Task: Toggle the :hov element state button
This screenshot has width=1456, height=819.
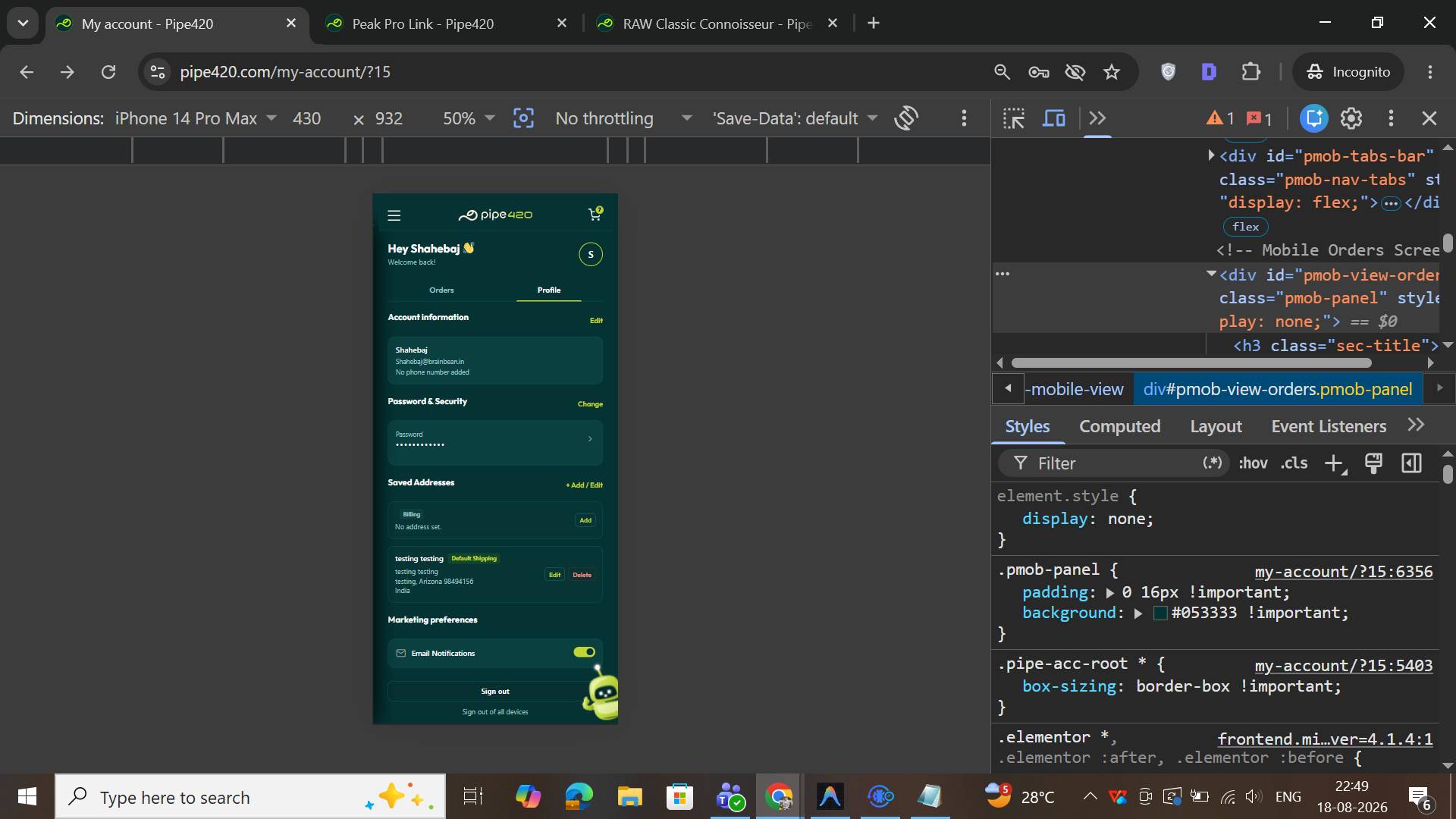Action: tap(1253, 463)
